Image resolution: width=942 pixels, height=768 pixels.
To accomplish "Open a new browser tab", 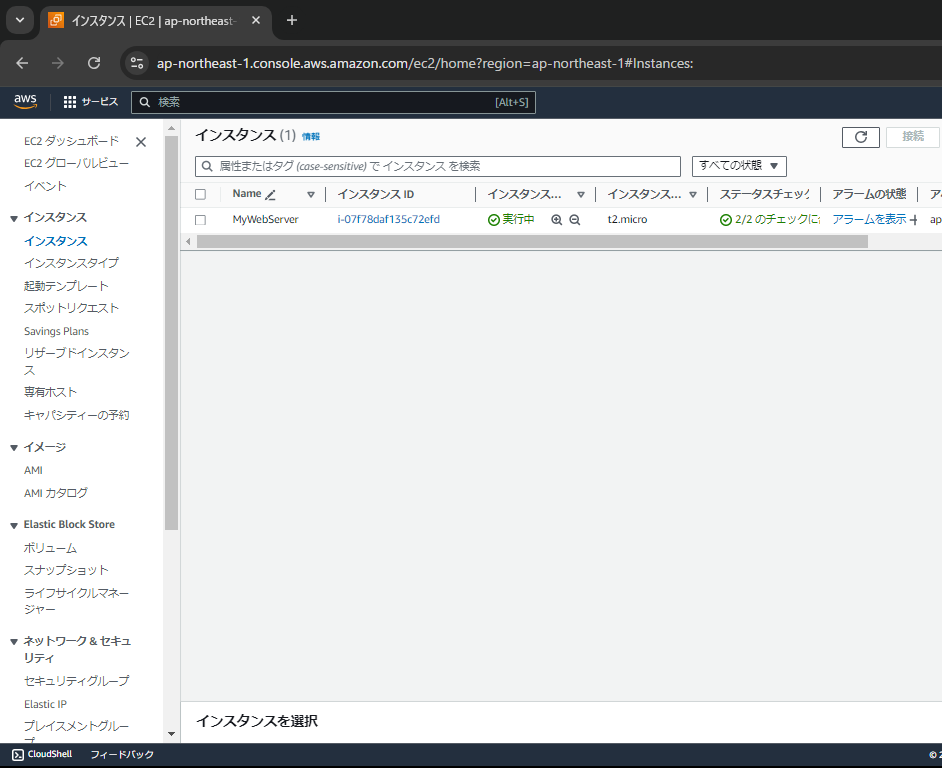I will [x=292, y=20].
